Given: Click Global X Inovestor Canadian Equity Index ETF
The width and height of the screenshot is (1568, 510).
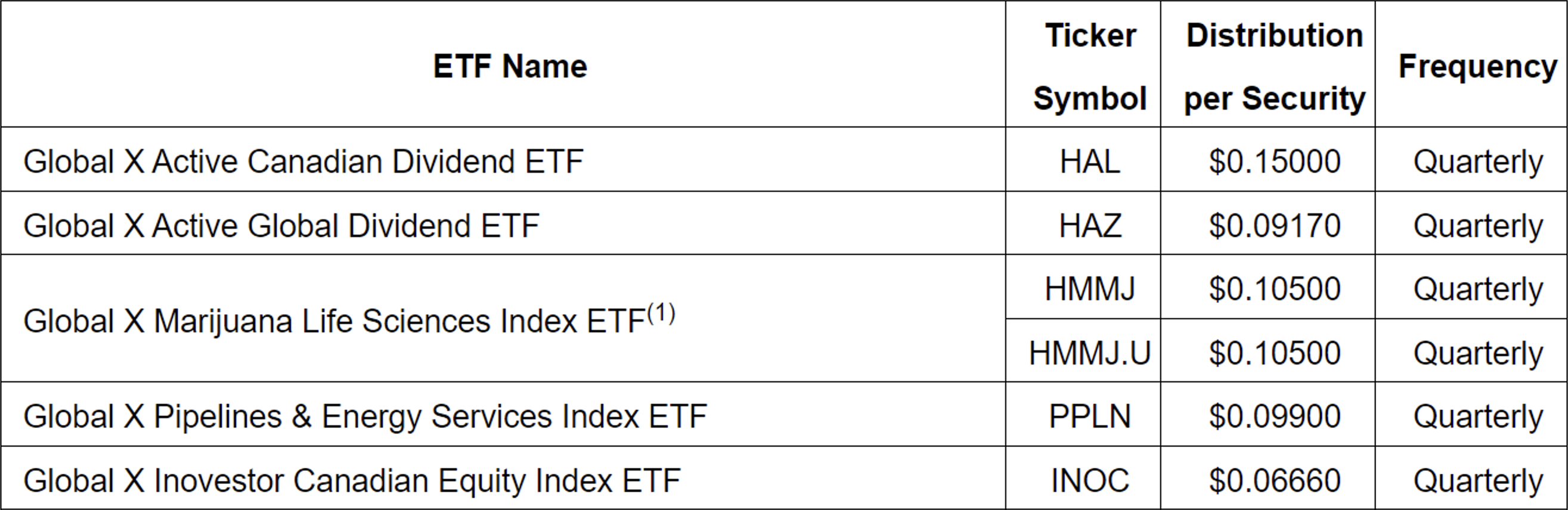Looking at the screenshot, I should tap(352, 480).
